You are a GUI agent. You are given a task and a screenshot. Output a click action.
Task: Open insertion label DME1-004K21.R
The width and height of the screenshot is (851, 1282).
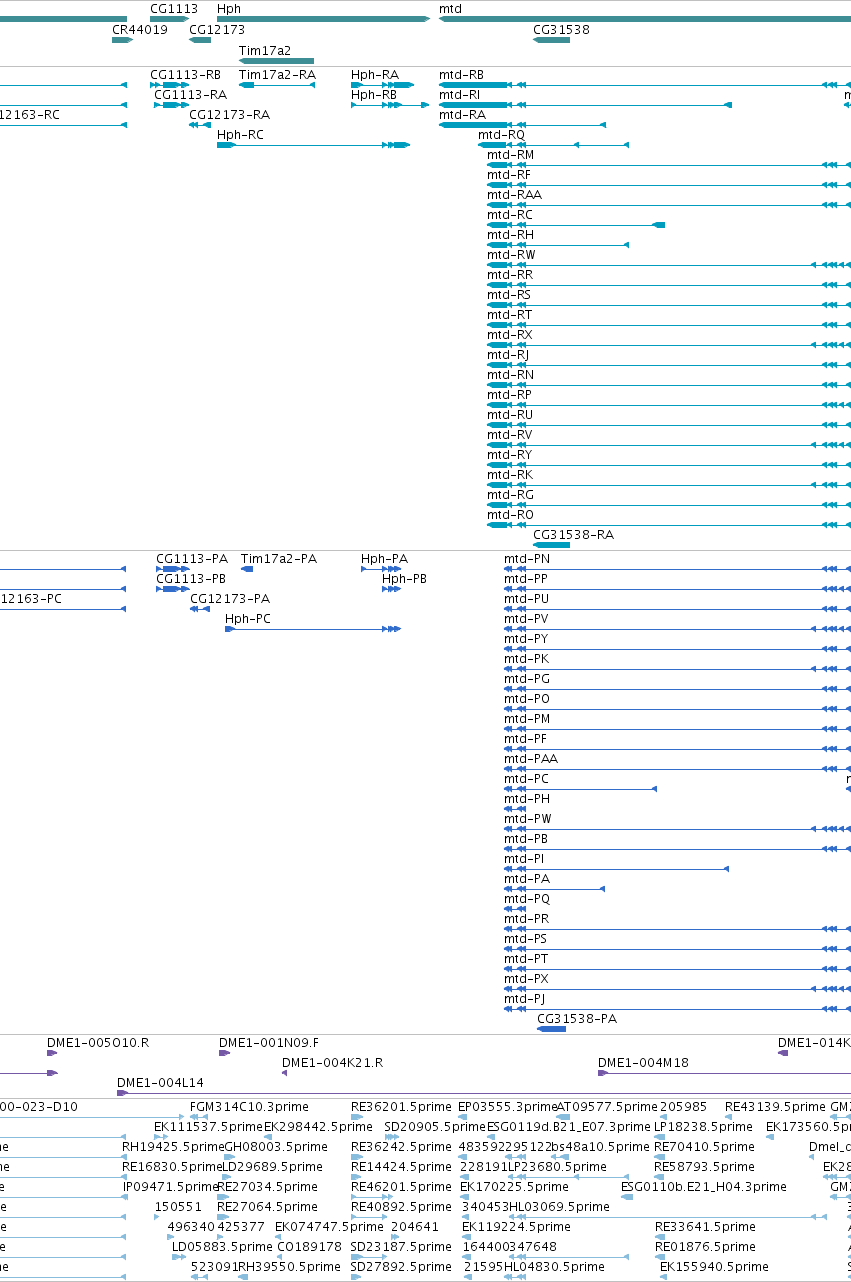(333, 1063)
